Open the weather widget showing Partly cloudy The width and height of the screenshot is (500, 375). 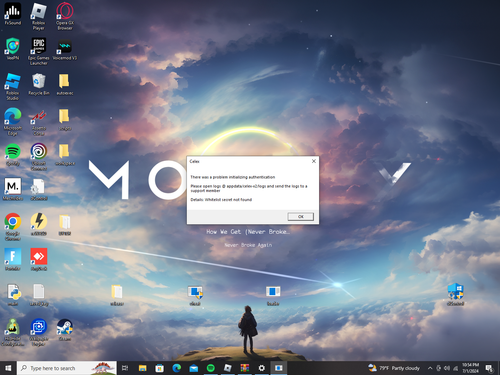(394, 368)
